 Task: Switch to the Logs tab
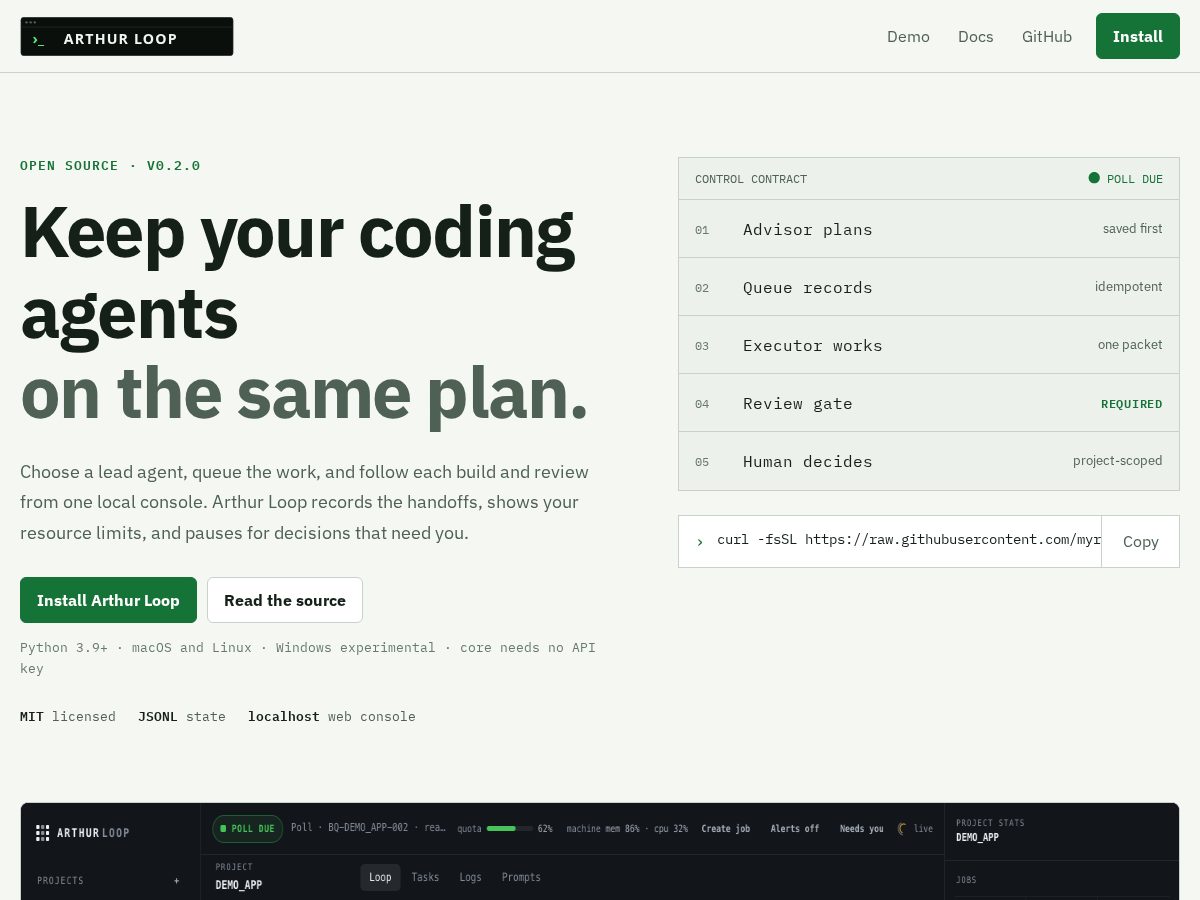click(471, 877)
